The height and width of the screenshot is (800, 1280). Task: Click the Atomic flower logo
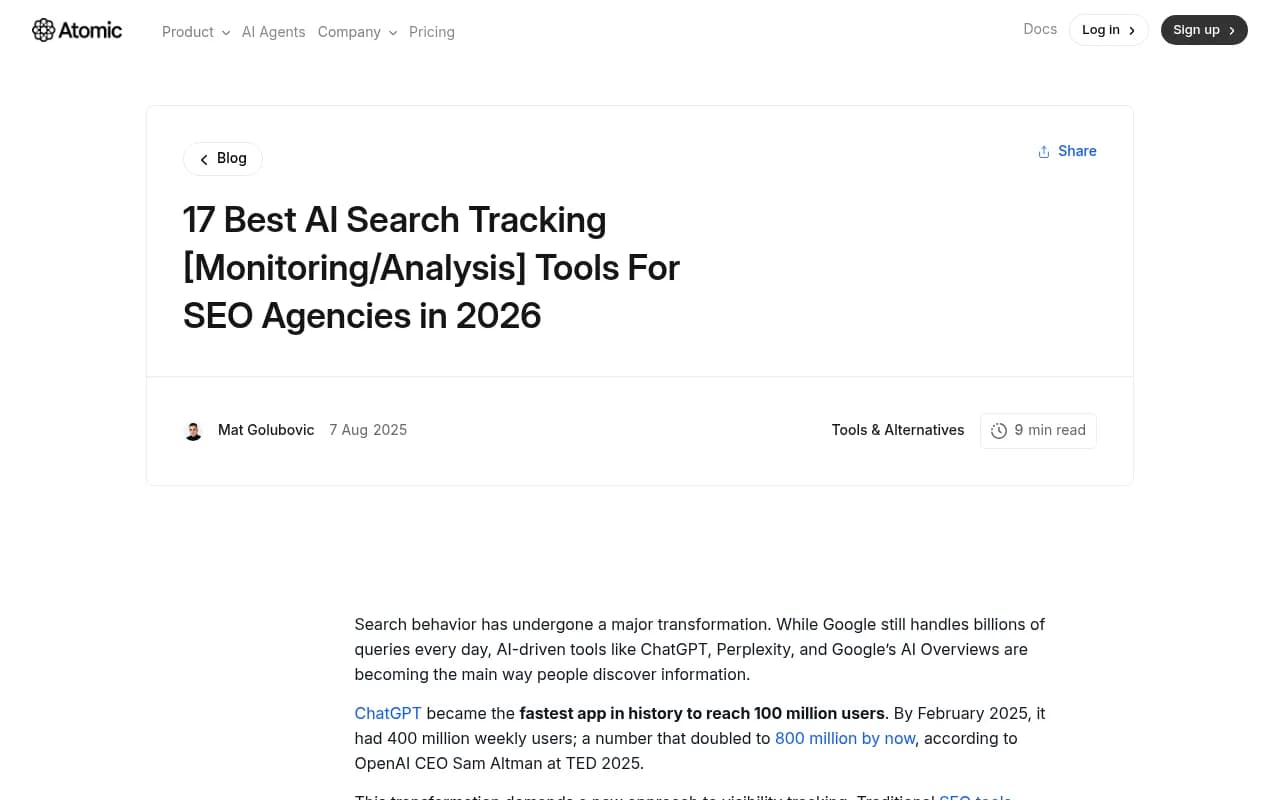tap(44, 30)
